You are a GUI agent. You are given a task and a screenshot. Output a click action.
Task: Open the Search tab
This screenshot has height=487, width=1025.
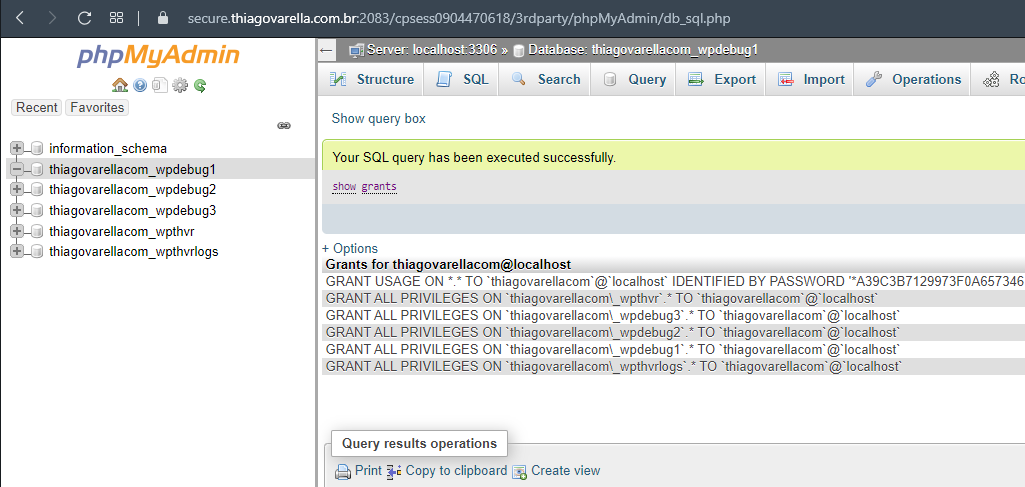pyautogui.click(x=545, y=80)
